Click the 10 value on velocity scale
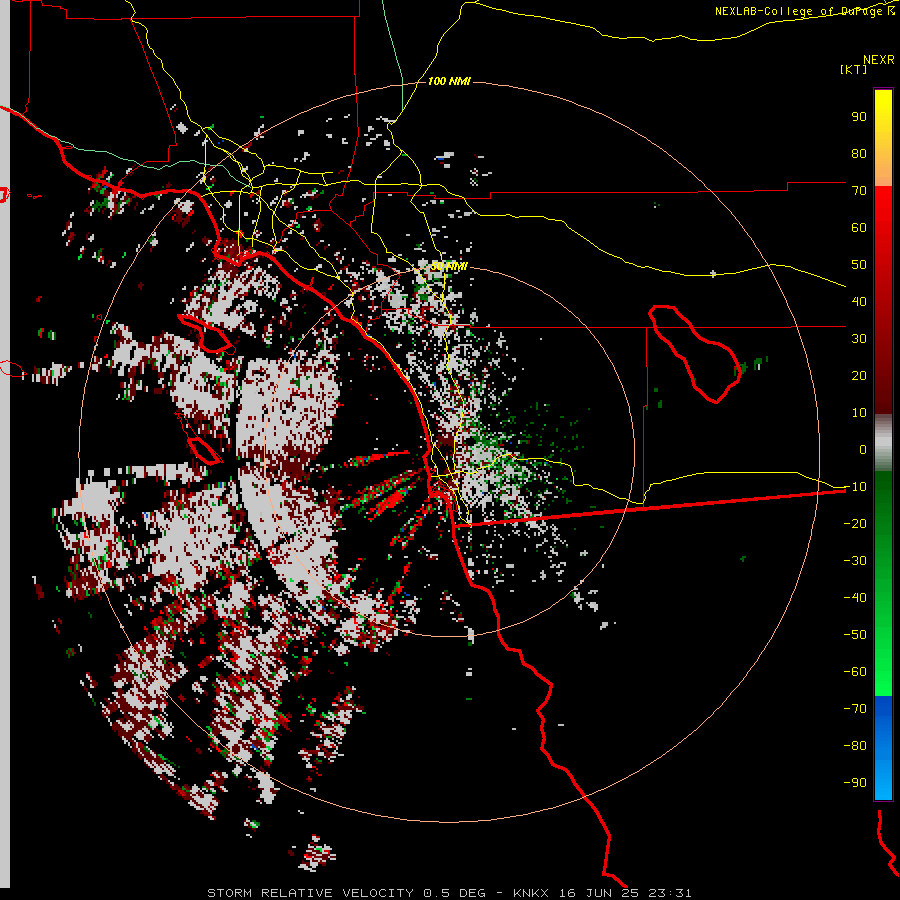The image size is (900, 900). pyautogui.click(x=859, y=413)
